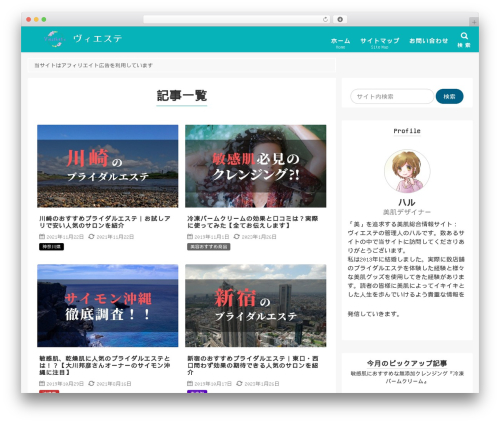Click the Viesthe site logo icon
The image size is (500, 423).
pyautogui.click(x=54, y=39)
